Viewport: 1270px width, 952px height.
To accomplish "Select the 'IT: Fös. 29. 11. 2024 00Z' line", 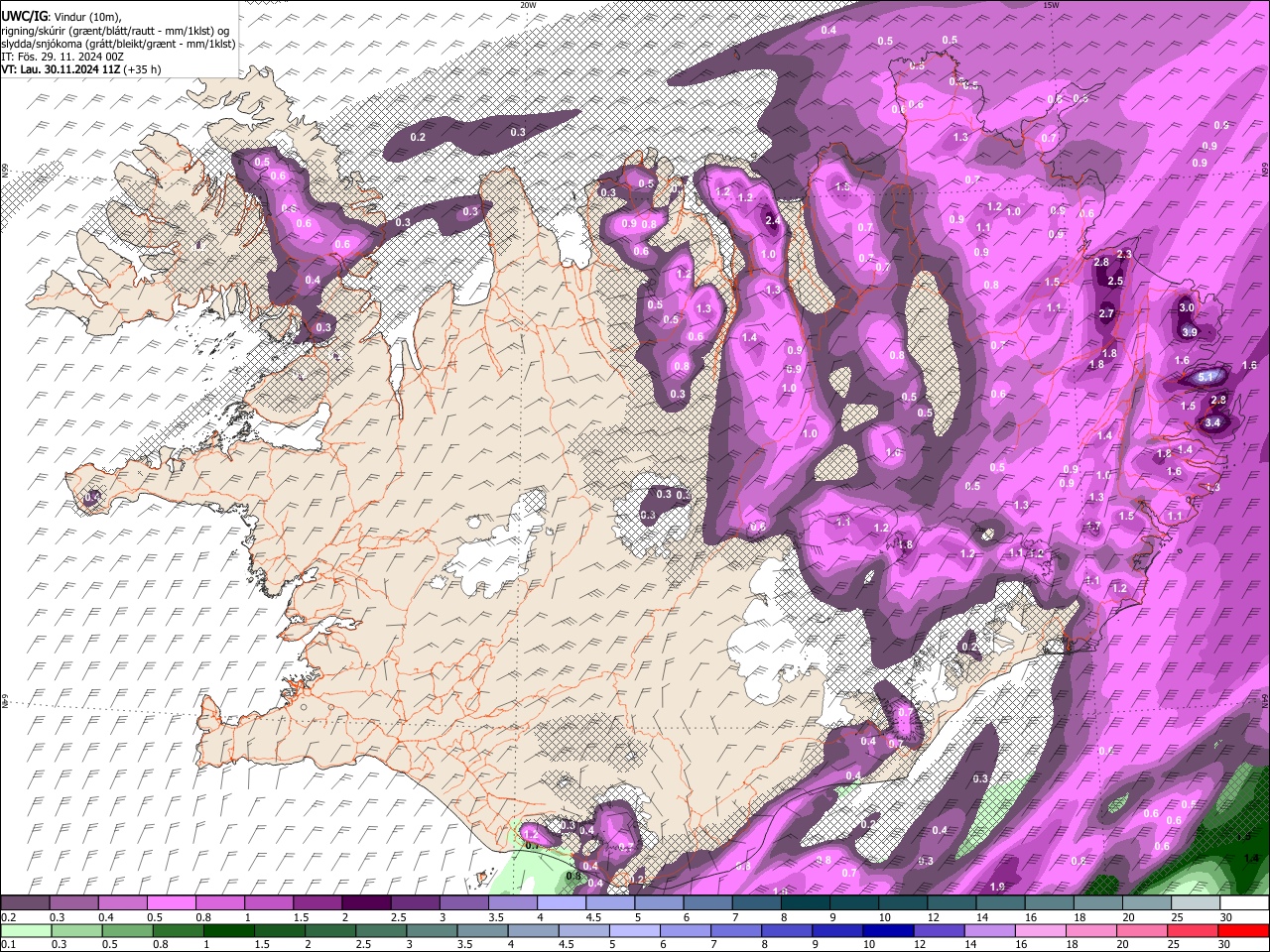I will [63, 57].
